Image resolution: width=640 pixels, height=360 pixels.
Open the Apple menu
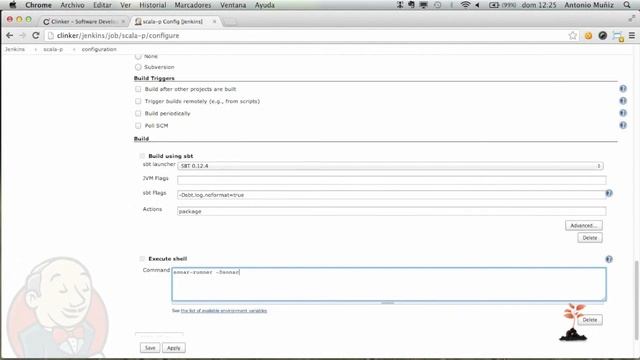[13, 5]
